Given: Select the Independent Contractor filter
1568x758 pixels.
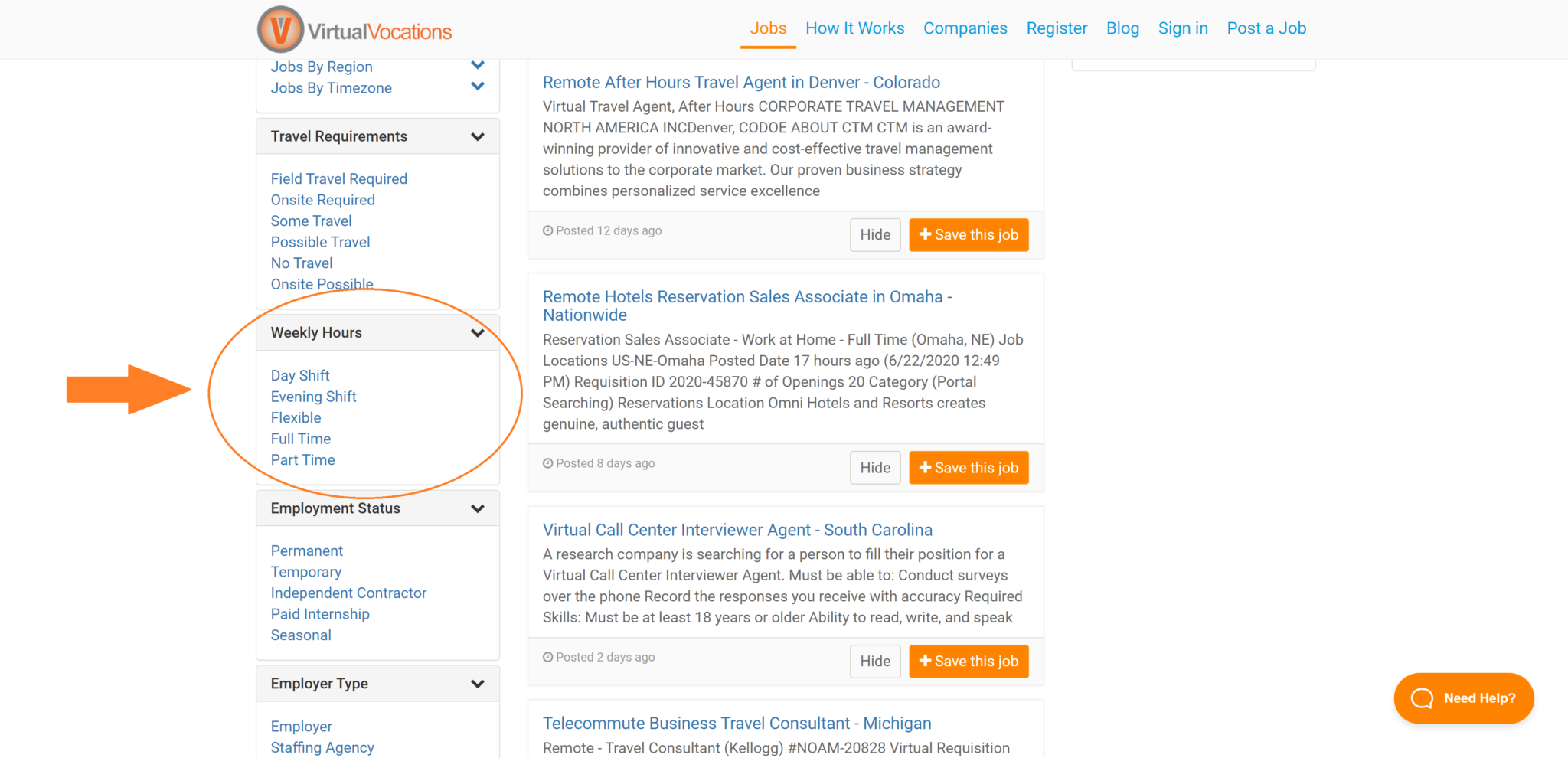Looking at the screenshot, I should 348,593.
